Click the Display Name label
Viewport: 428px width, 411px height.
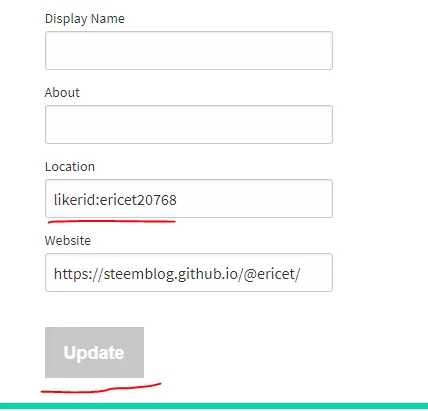85,19
